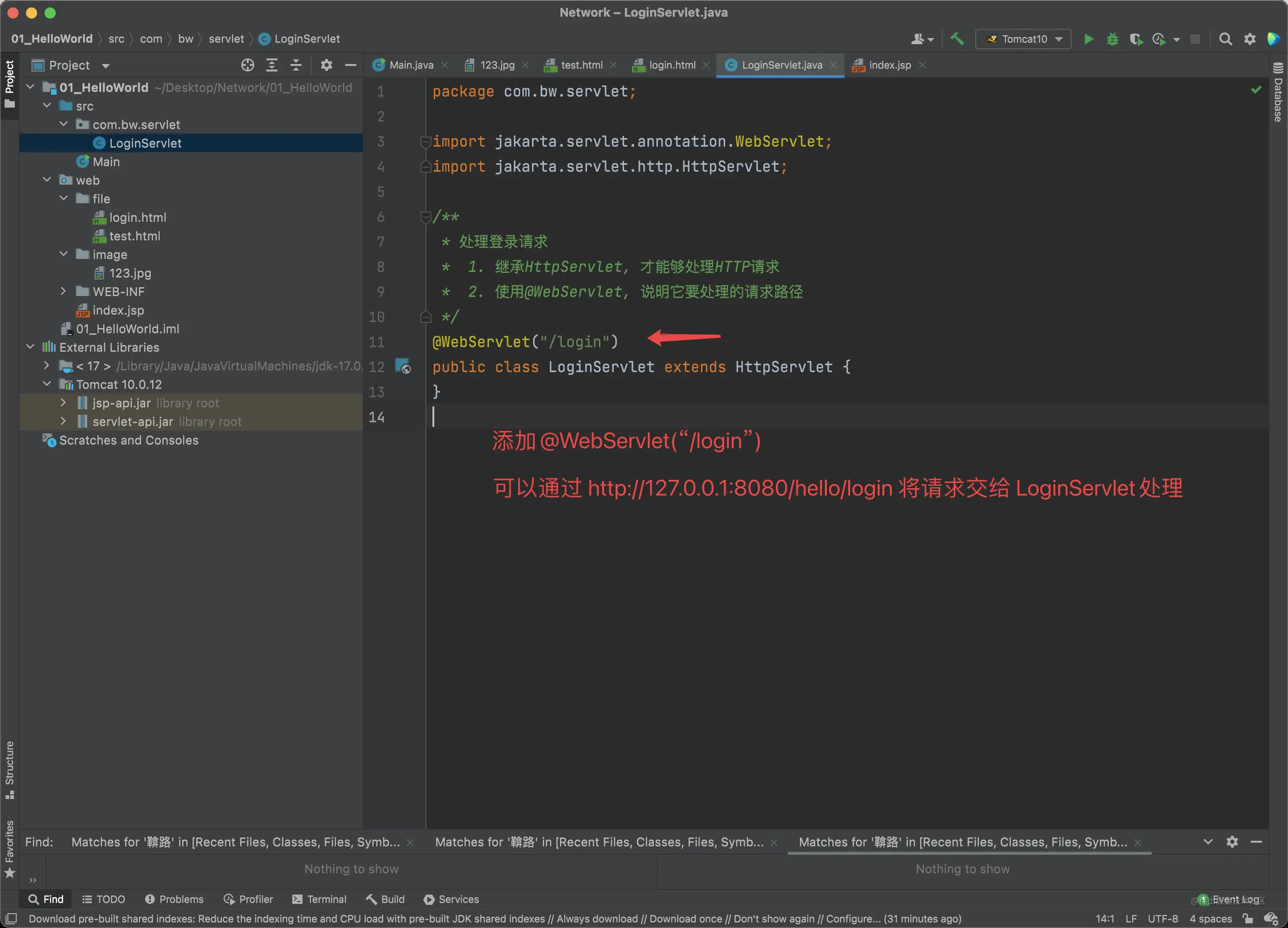Select opened file locate target icon

pos(248,65)
